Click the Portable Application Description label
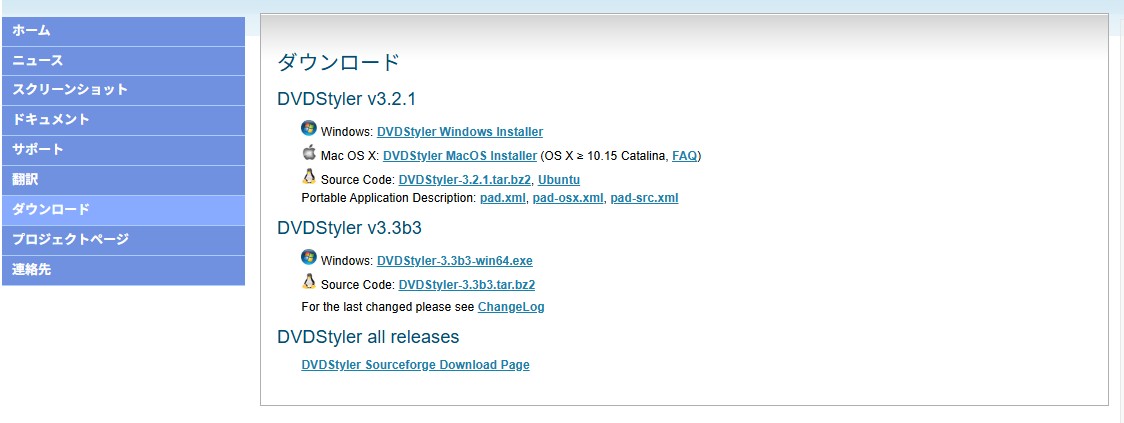 [x=389, y=198]
